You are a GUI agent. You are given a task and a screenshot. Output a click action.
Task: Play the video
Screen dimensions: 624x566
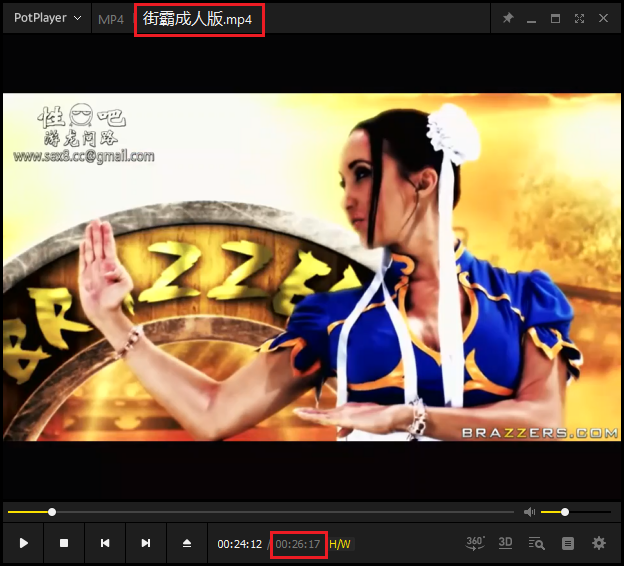pos(23,543)
